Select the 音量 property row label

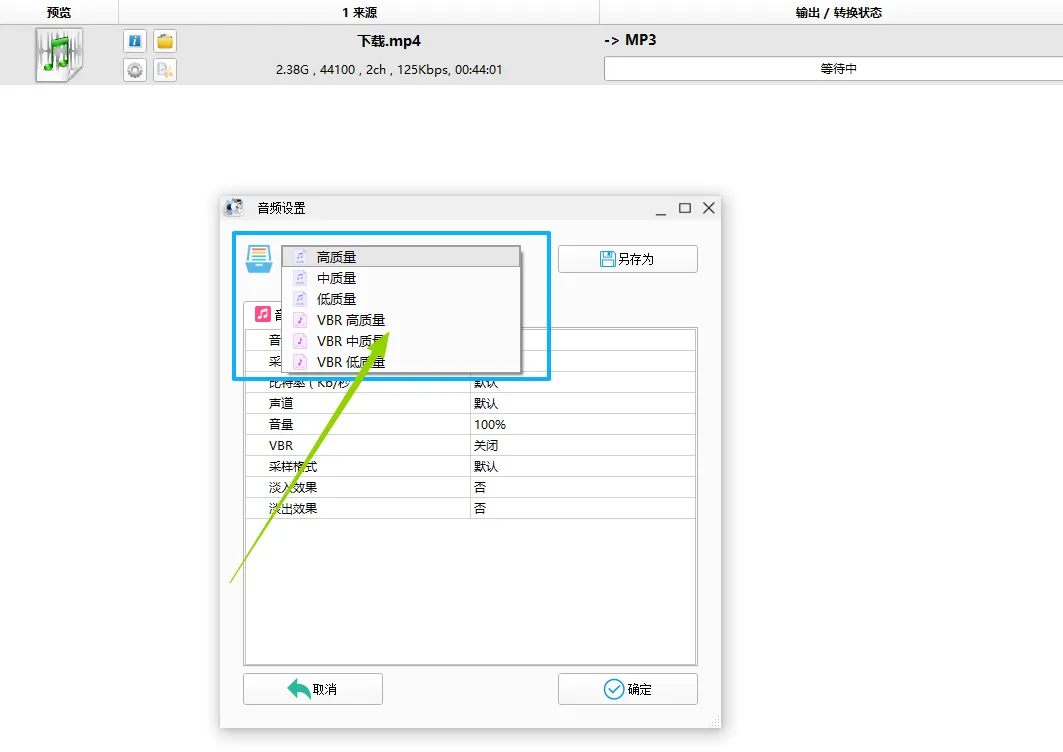tap(281, 424)
